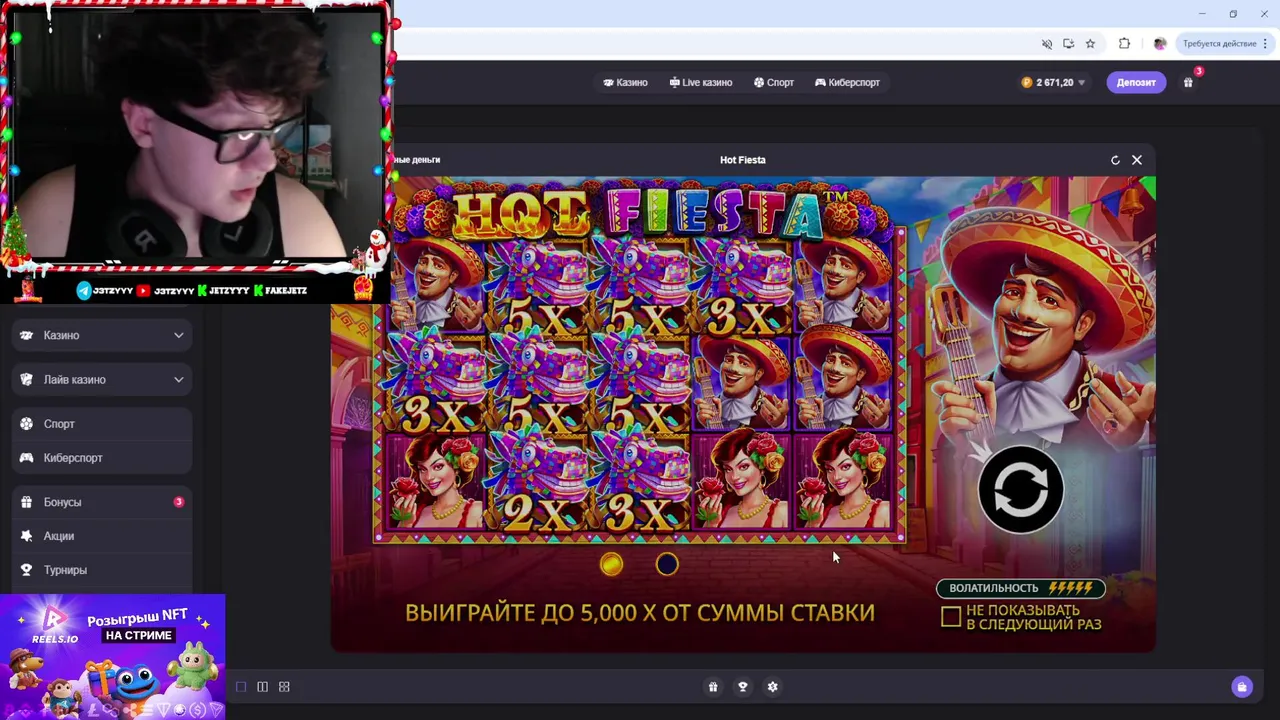Reload the Hot Fiesta game window
This screenshot has width=1280, height=720.
click(x=1115, y=160)
